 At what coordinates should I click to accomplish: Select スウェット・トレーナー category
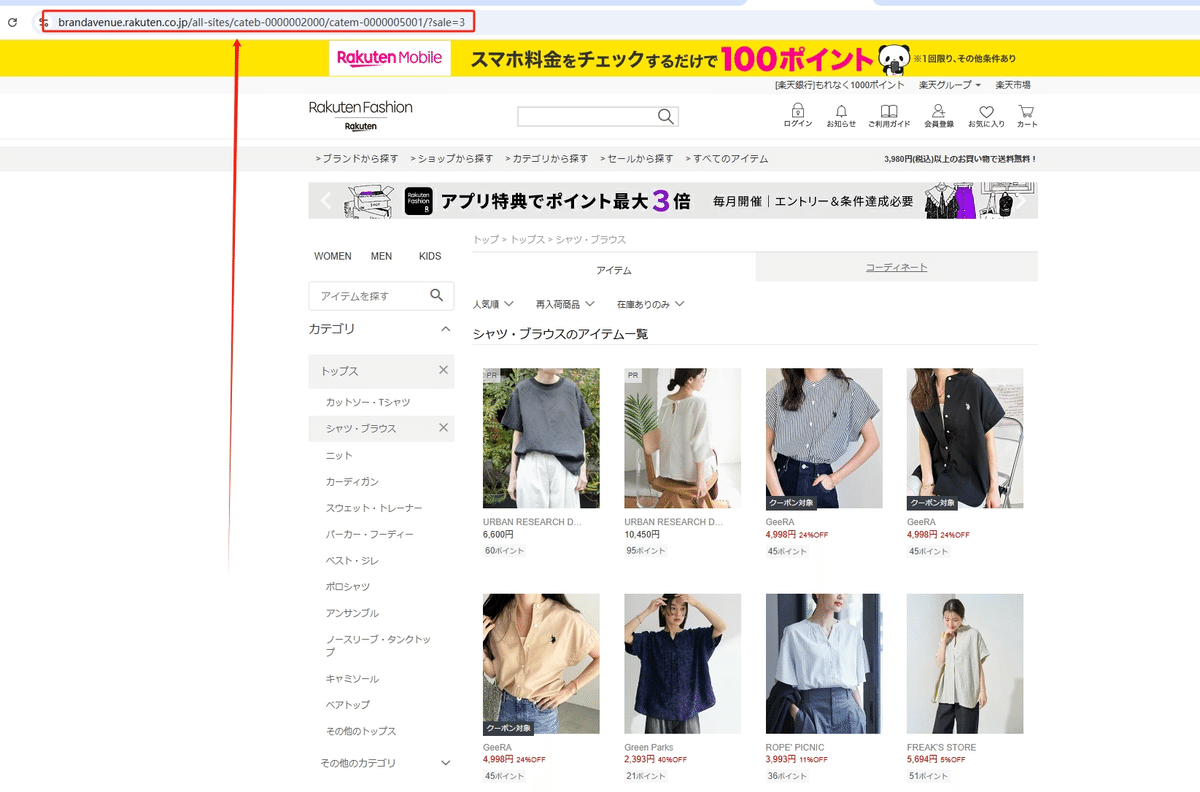pos(374,508)
